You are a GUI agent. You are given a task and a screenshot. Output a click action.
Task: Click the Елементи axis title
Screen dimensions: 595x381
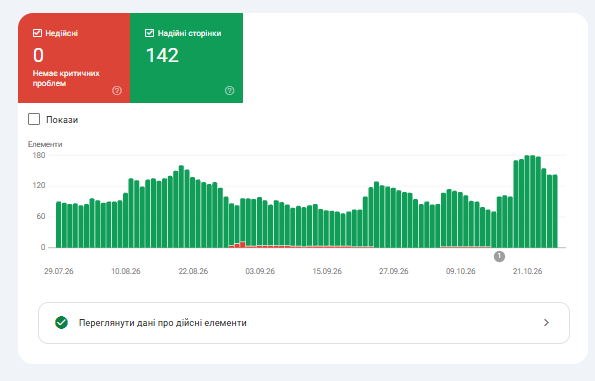45,144
